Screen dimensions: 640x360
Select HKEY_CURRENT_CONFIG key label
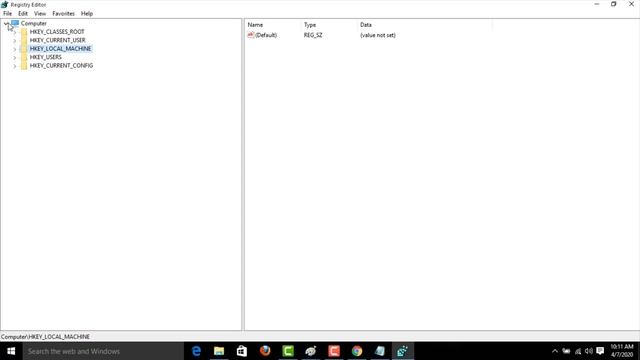pos(61,65)
